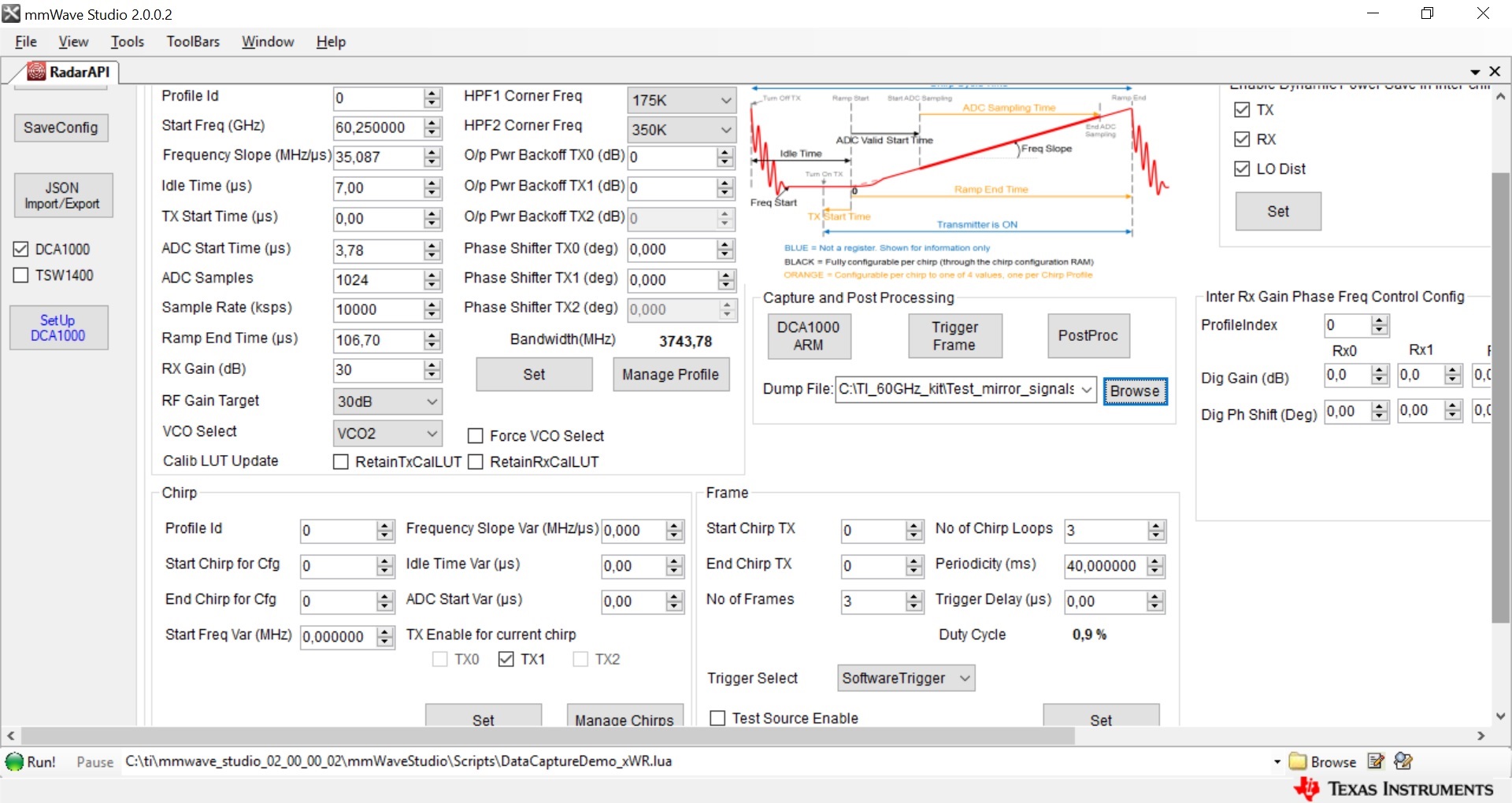Click the Sample Rate (ksps) field
The image size is (1512, 803).
379,310
